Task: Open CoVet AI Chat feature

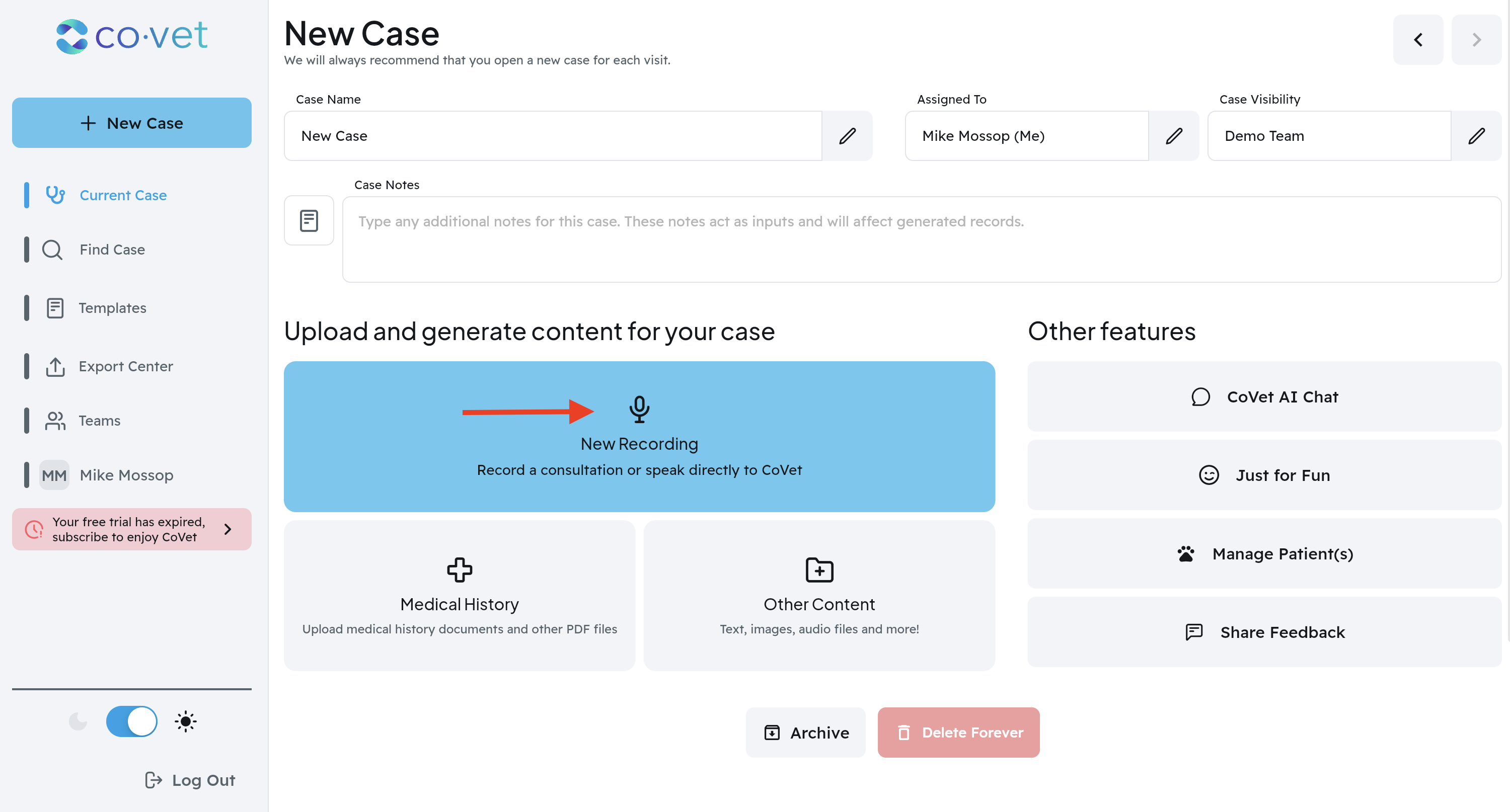Action: coord(1264,396)
